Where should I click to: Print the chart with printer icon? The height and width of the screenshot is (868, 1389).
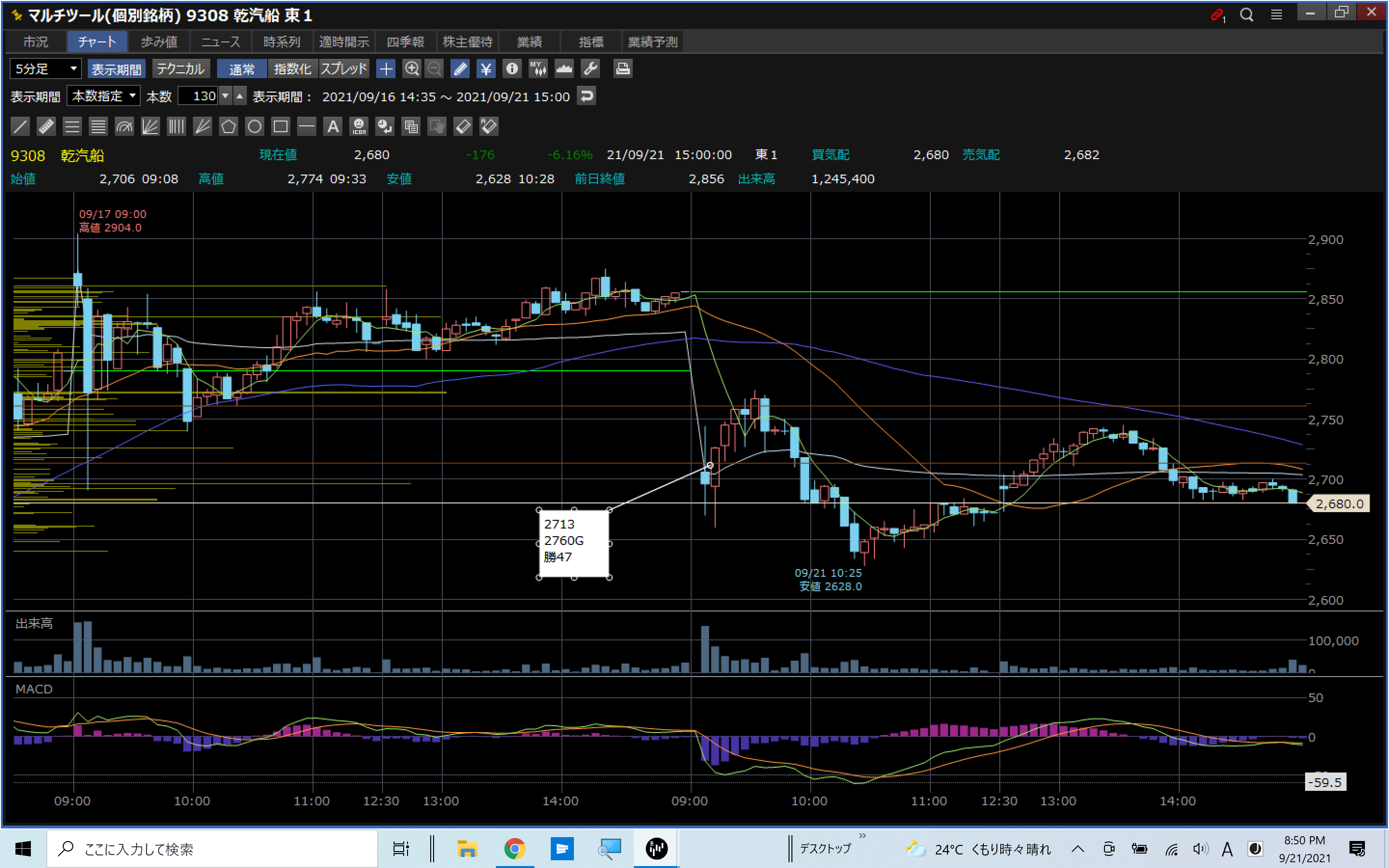623,69
